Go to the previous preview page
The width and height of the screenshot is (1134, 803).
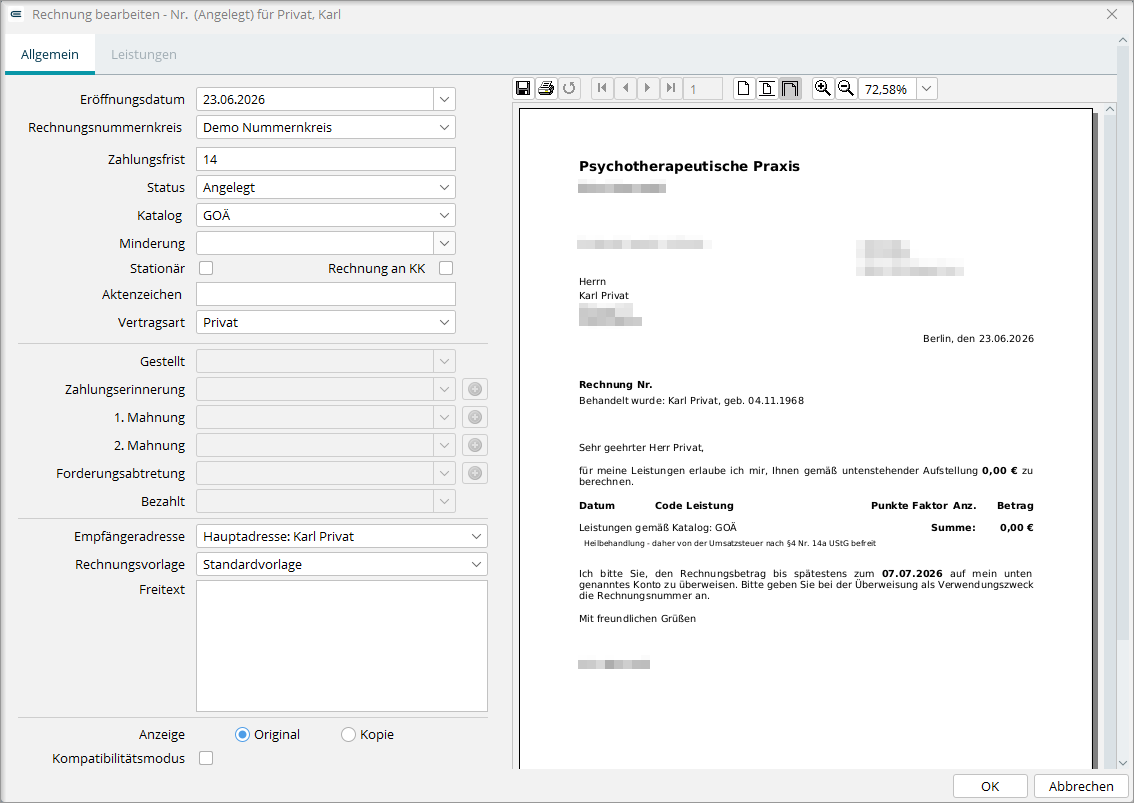625,88
